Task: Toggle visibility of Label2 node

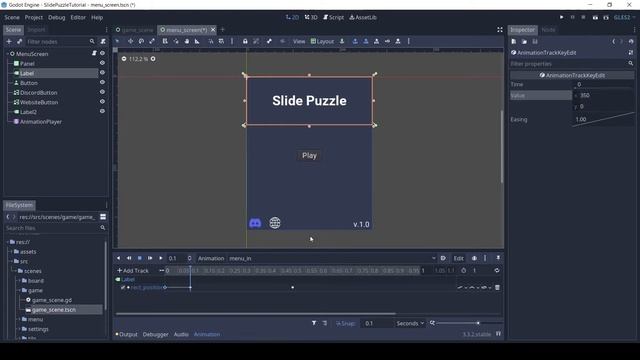Action: pos(102,111)
